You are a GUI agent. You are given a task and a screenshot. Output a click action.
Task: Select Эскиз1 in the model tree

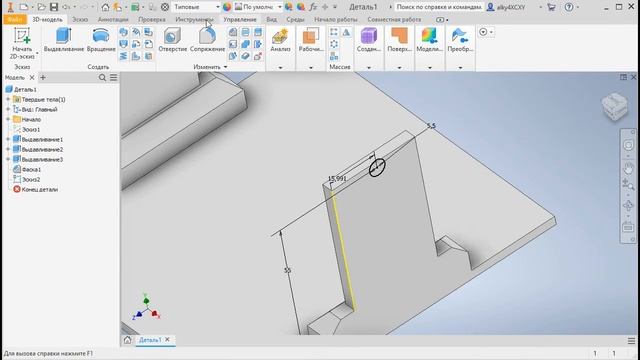[x=31, y=129]
